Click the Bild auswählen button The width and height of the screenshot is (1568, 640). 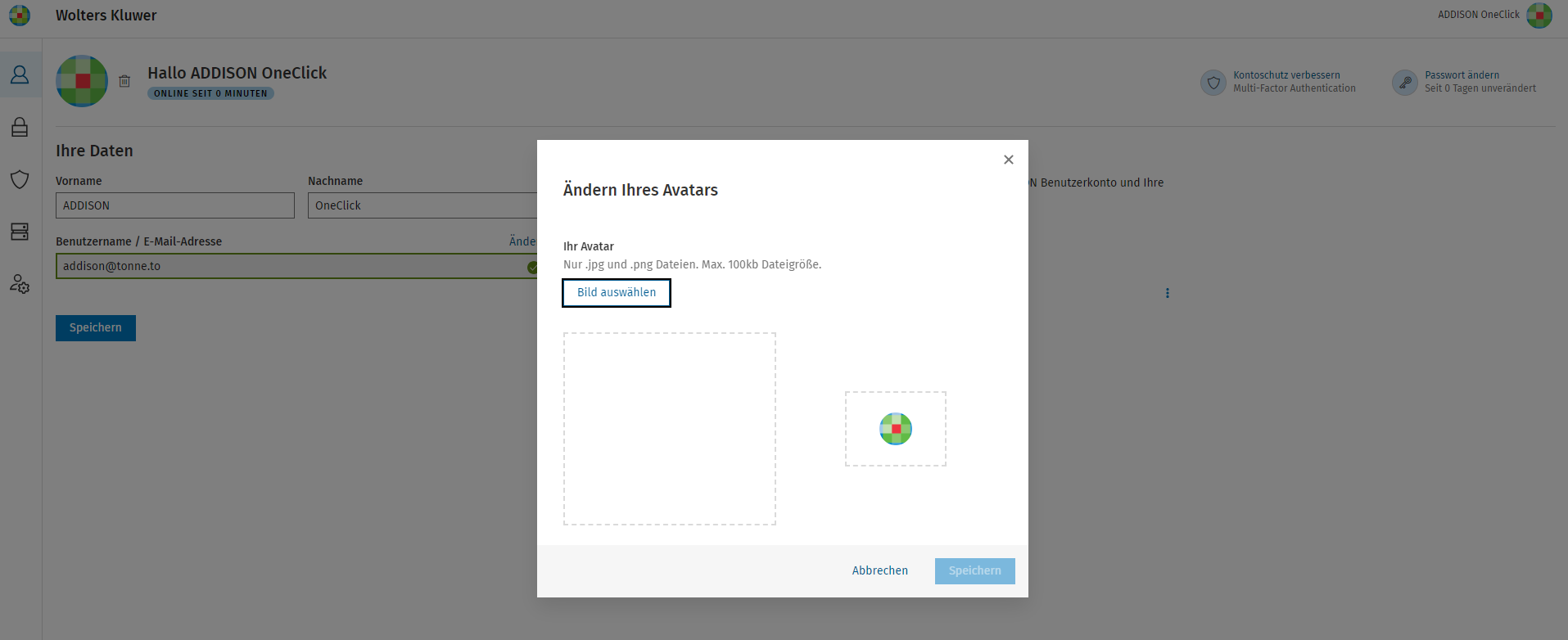coord(617,293)
